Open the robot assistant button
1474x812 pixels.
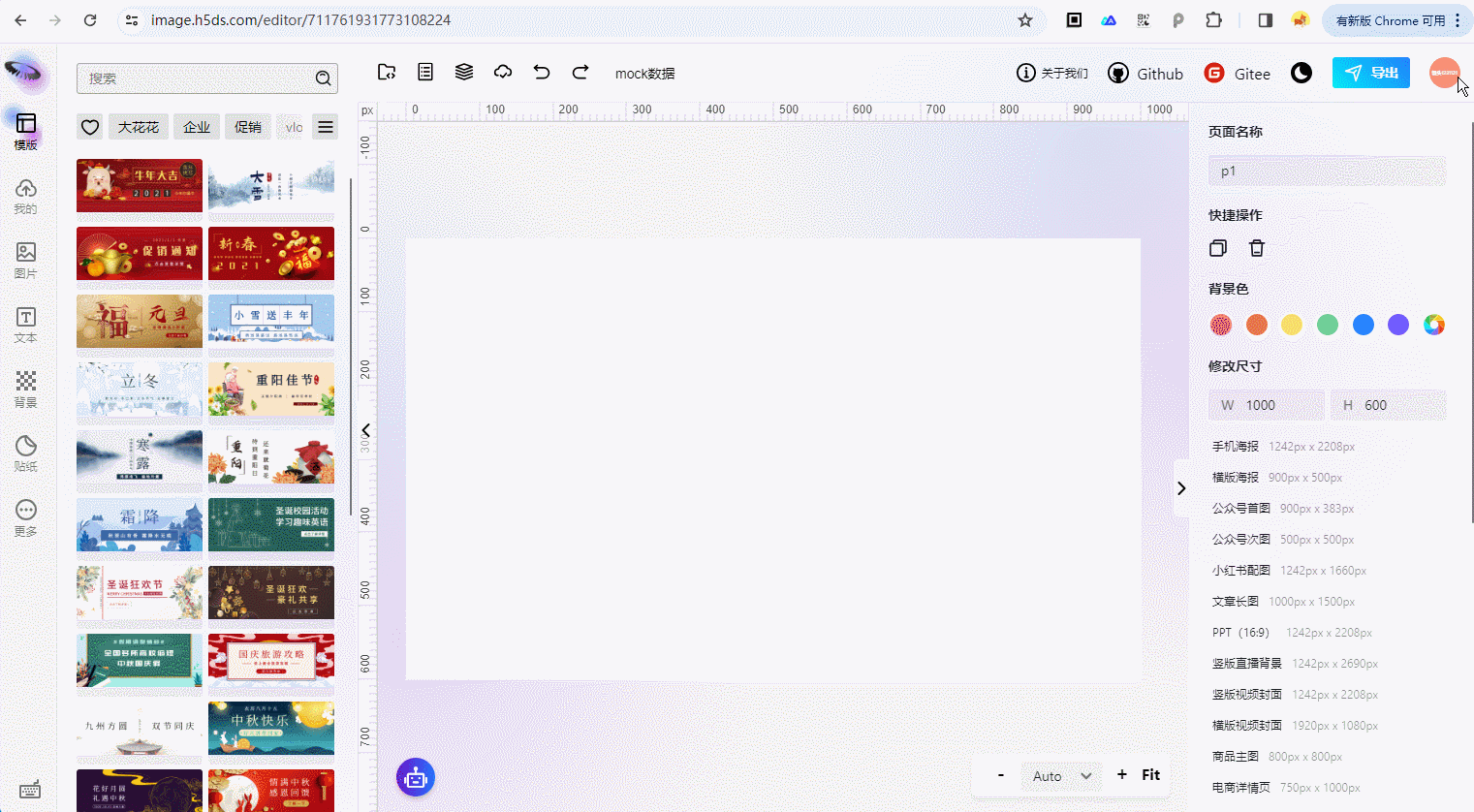416,777
